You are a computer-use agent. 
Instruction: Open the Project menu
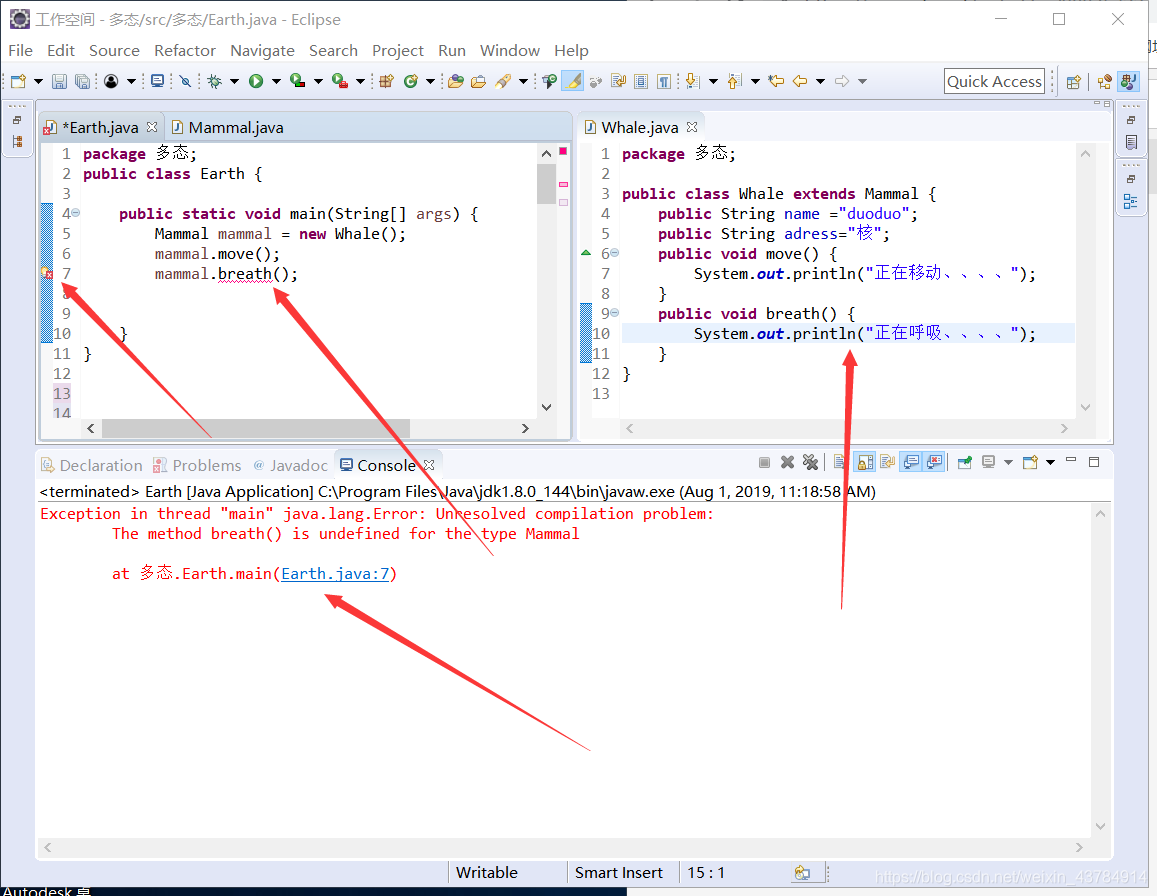point(398,50)
